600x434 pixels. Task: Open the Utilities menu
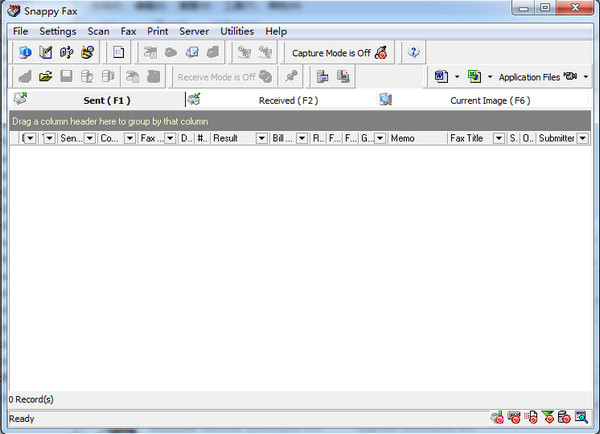click(x=237, y=31)
